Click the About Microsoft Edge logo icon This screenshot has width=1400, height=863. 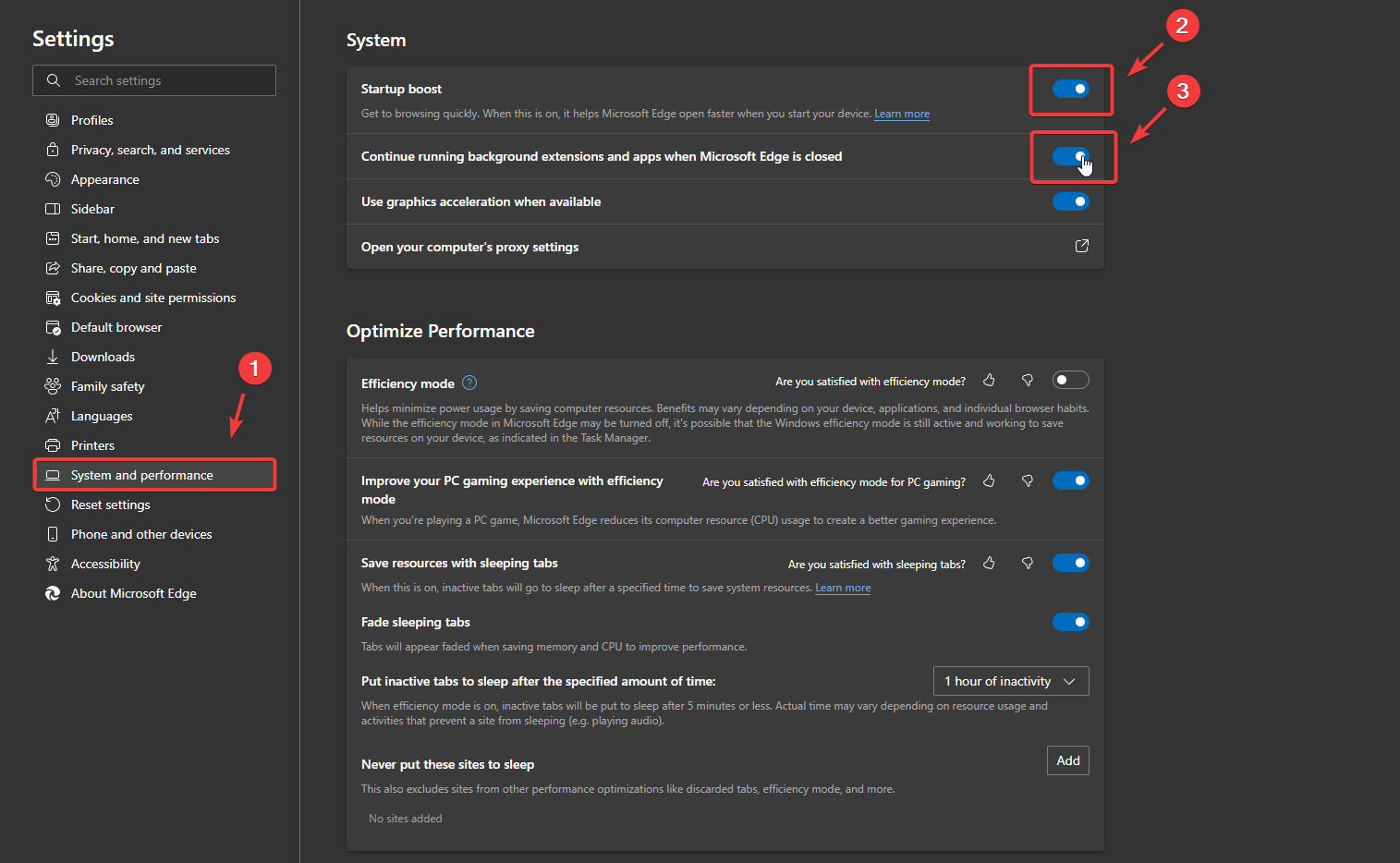pyautogui.click(x=53, y=593)
